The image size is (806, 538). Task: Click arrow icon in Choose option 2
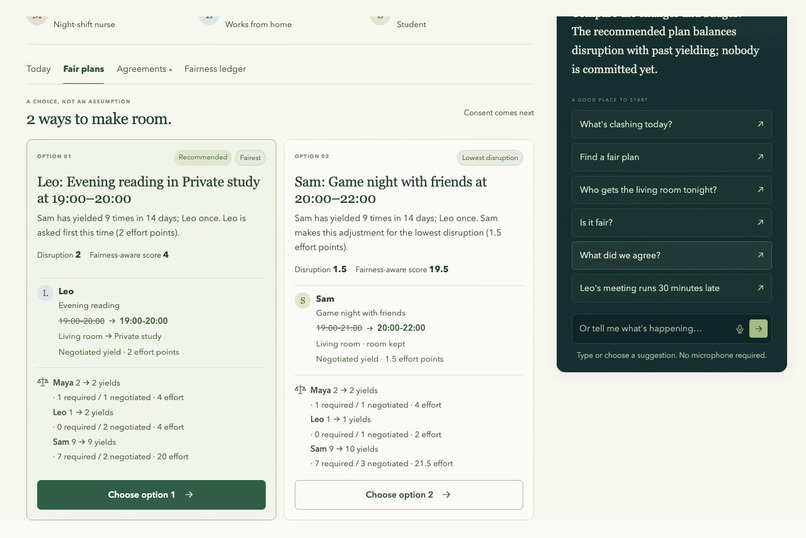point(447,494)
